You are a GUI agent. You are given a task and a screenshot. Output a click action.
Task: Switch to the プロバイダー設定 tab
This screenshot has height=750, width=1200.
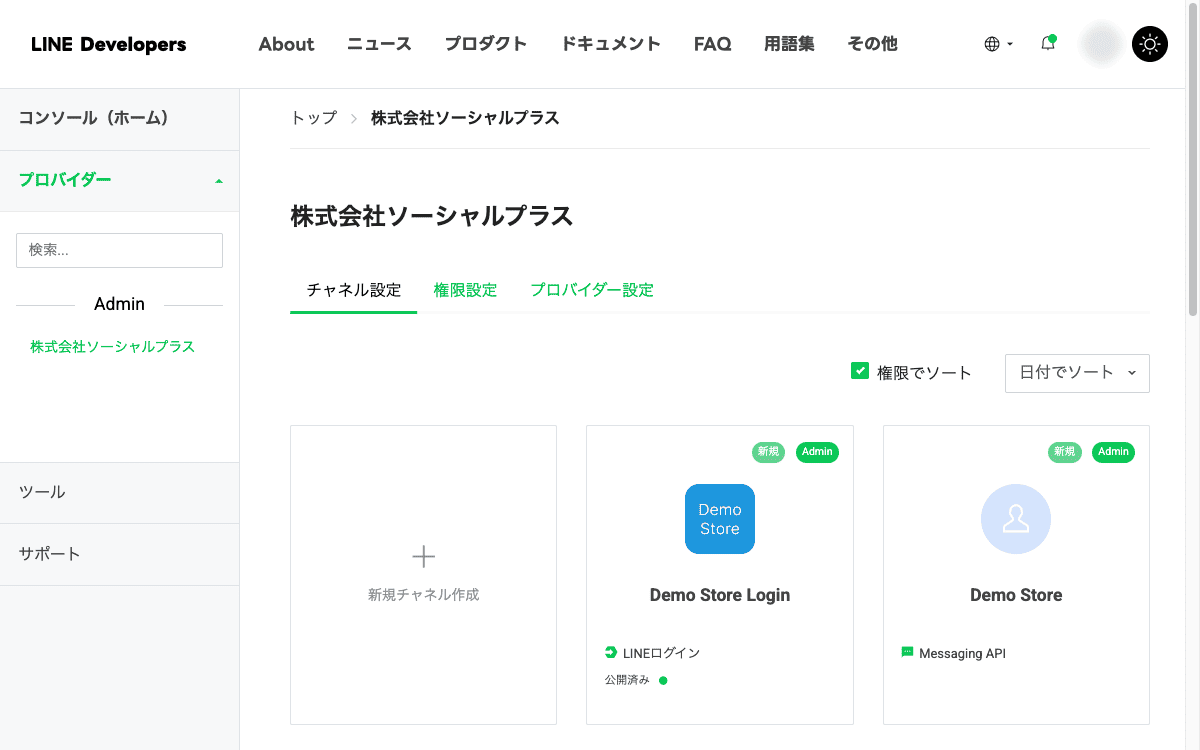(592, 290)
